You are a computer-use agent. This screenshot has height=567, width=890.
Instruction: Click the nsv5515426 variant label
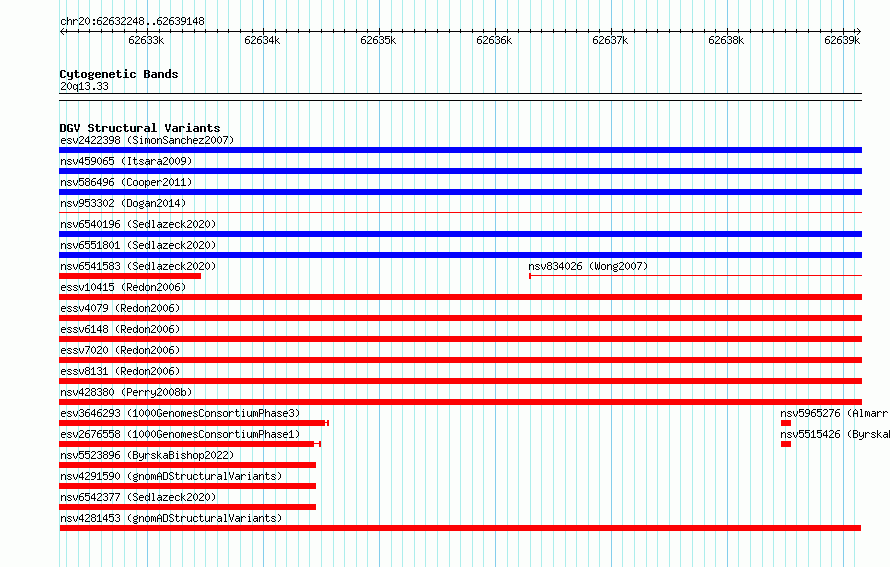coord(834,434)
